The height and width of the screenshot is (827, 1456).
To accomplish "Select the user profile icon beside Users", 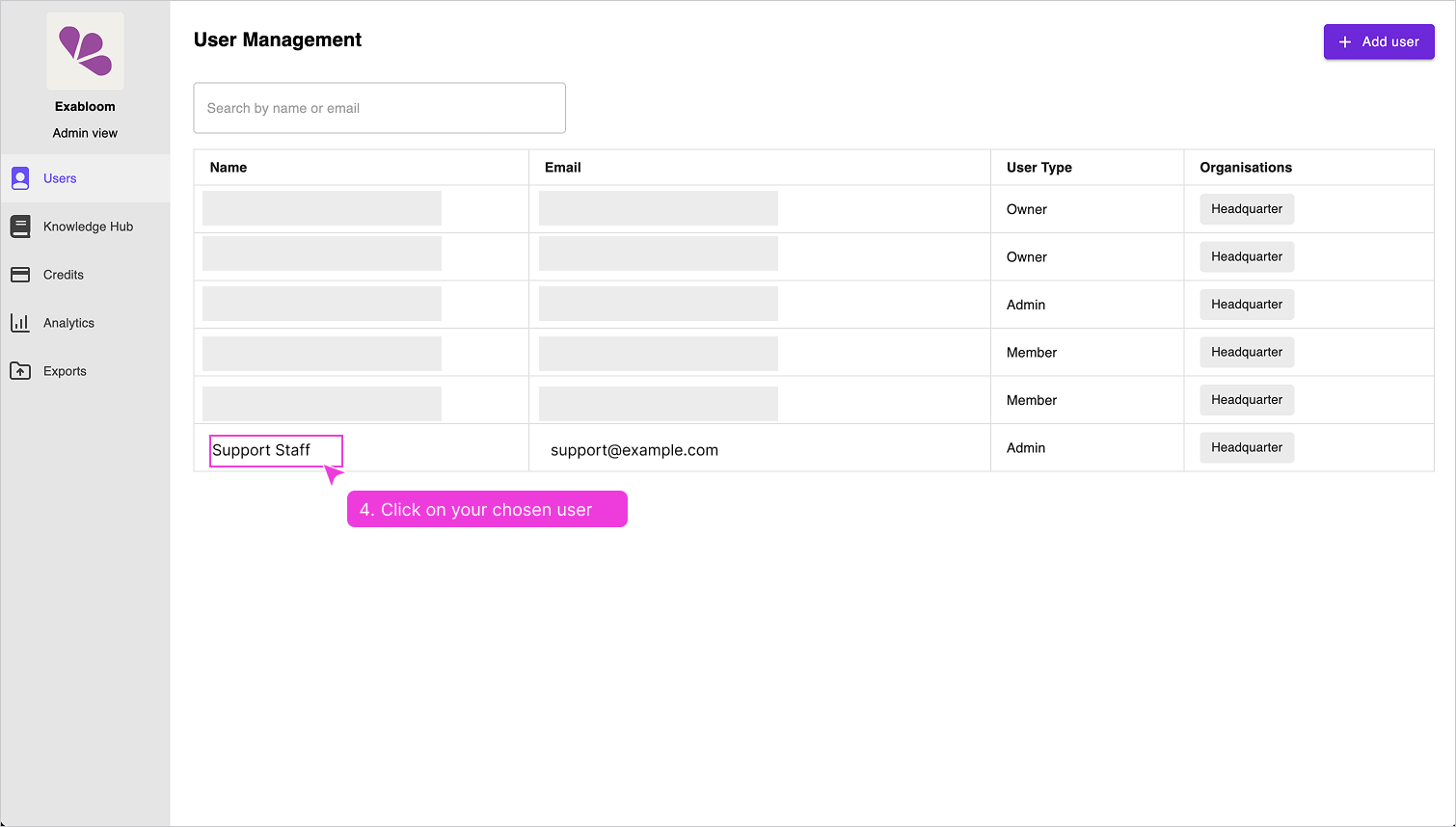I will (x=20, y=178).
